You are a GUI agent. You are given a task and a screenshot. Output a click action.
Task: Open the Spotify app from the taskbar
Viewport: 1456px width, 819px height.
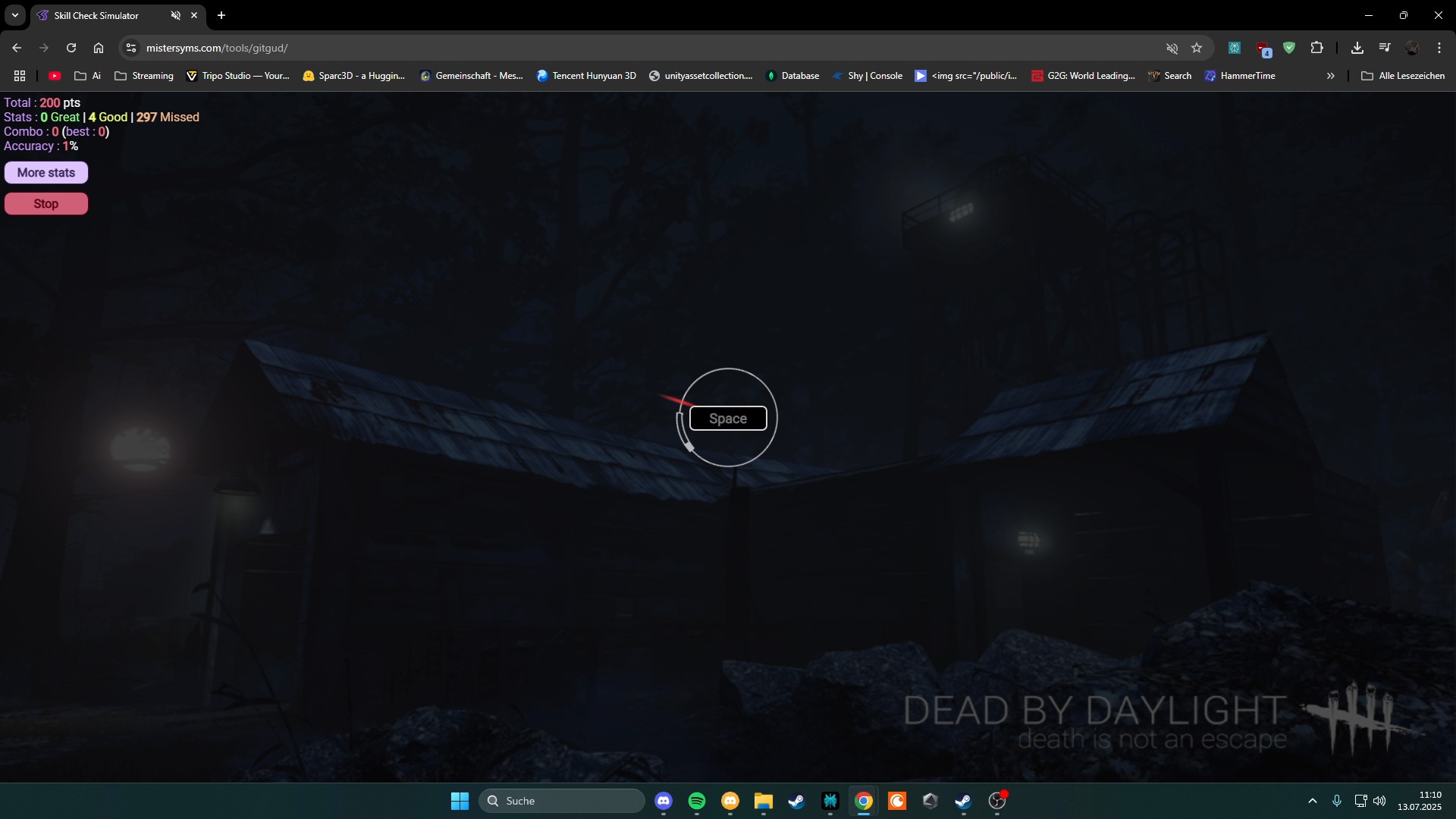coord(697,802)
